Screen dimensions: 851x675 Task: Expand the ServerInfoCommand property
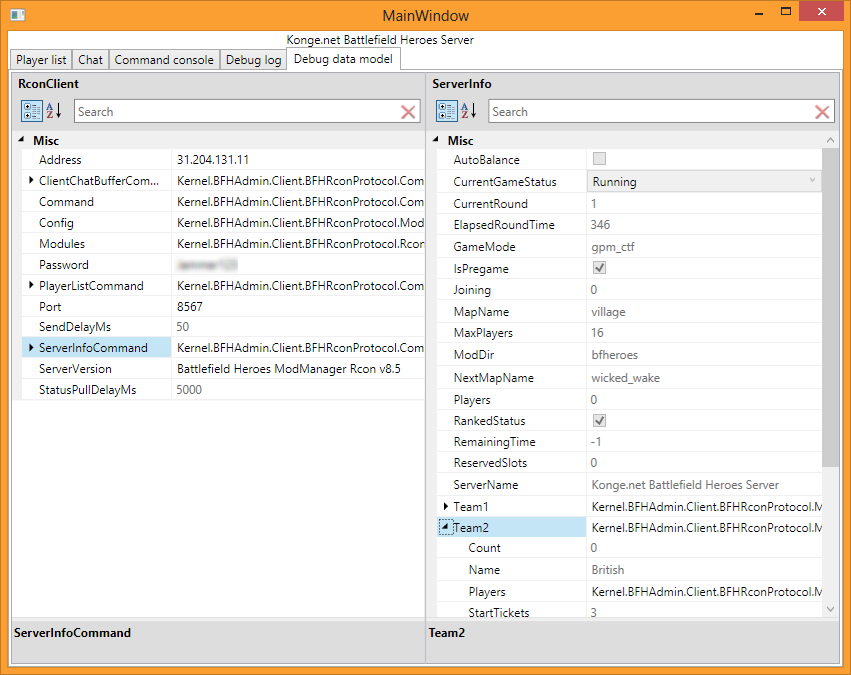click(31, 347)
